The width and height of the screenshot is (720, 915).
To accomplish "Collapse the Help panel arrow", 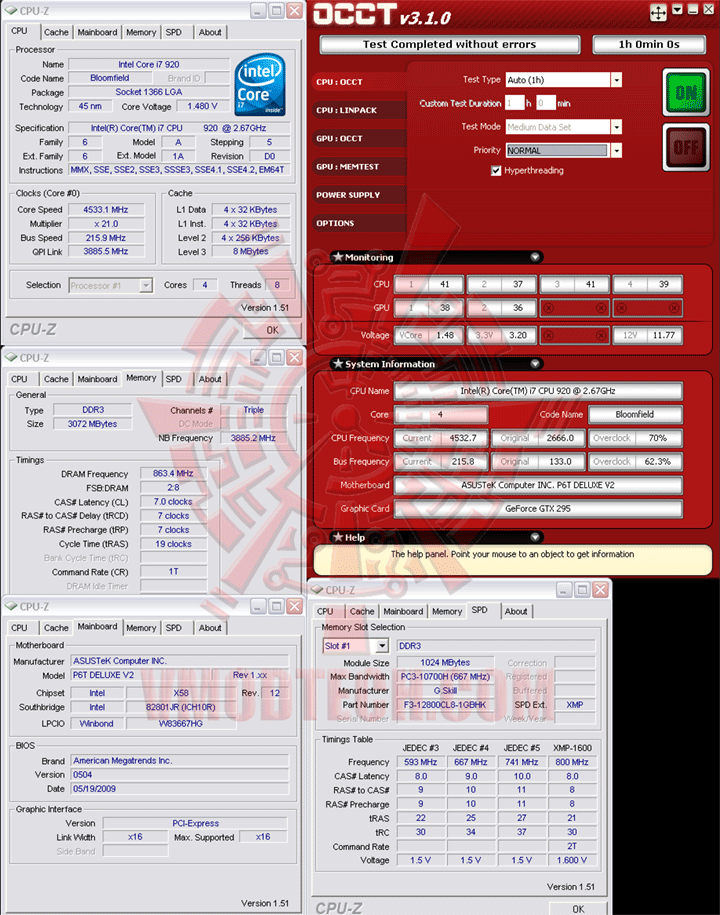I will pyautogui.click(x=535, y=537).
